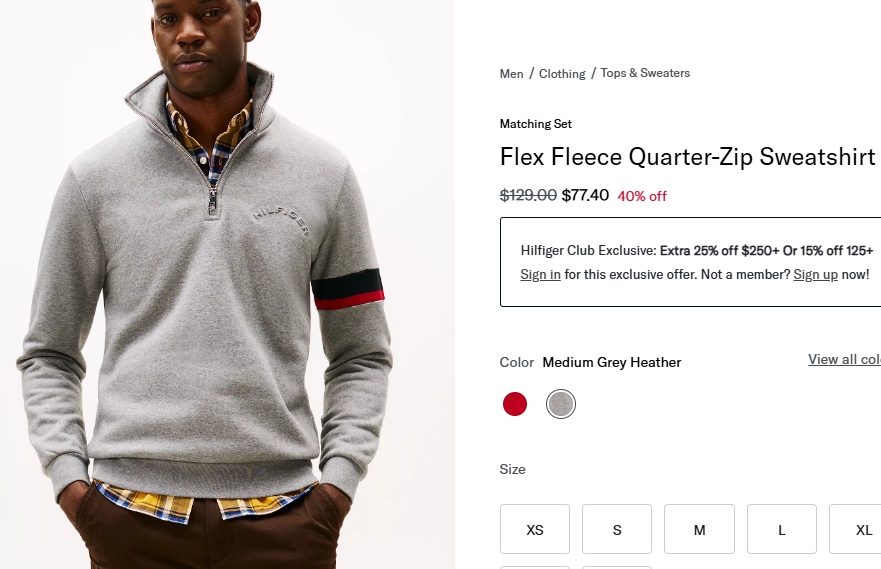Click the Flex Fleece Quarter-Zip Sweatshirt title
Image resolution: width=881 pixels, height=569 pixels.
[x=687, y=157]
